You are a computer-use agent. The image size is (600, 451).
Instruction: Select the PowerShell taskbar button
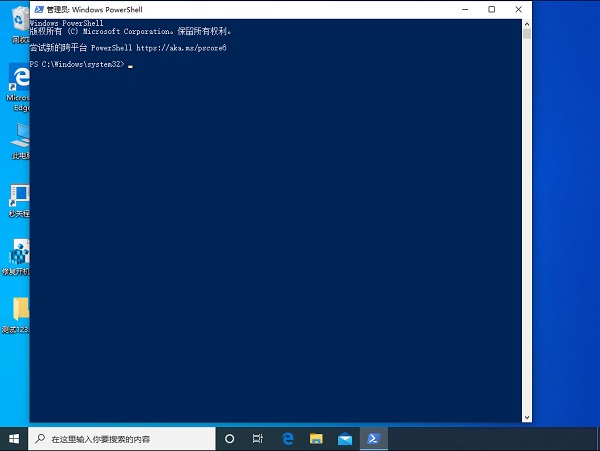pyautogui.click(x=373, y=439)
